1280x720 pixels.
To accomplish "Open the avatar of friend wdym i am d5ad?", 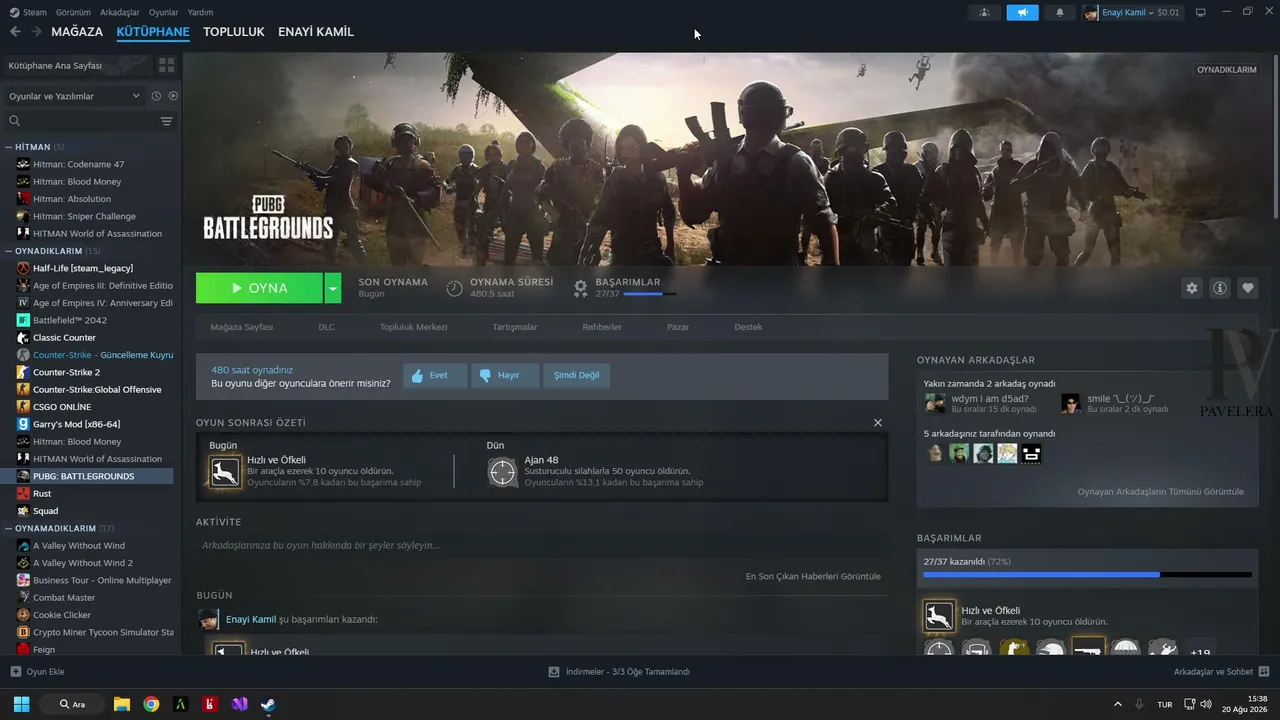I will pos(935,403).
